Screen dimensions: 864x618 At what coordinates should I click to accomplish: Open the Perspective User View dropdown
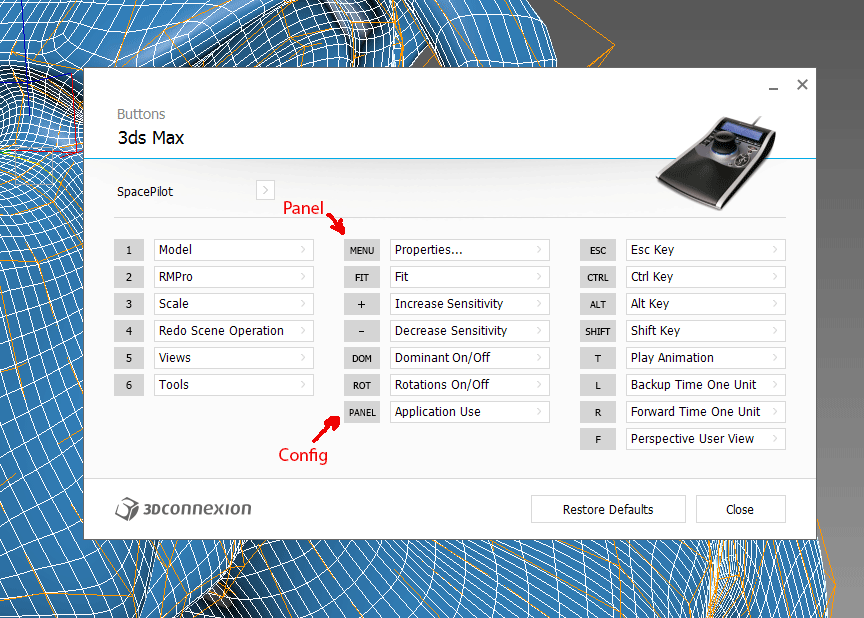[705, 439]
